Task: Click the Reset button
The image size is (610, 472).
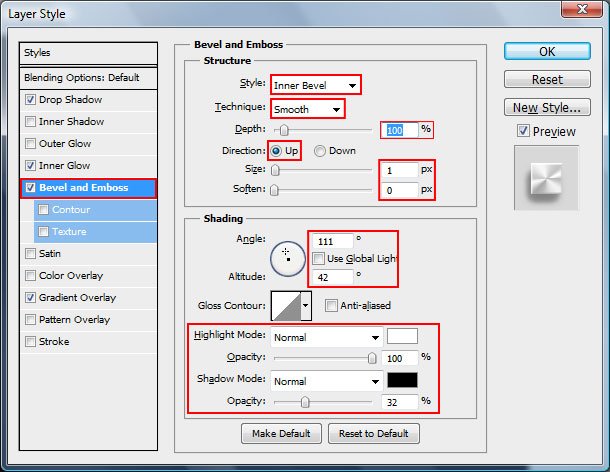Action: click(547, 79)
